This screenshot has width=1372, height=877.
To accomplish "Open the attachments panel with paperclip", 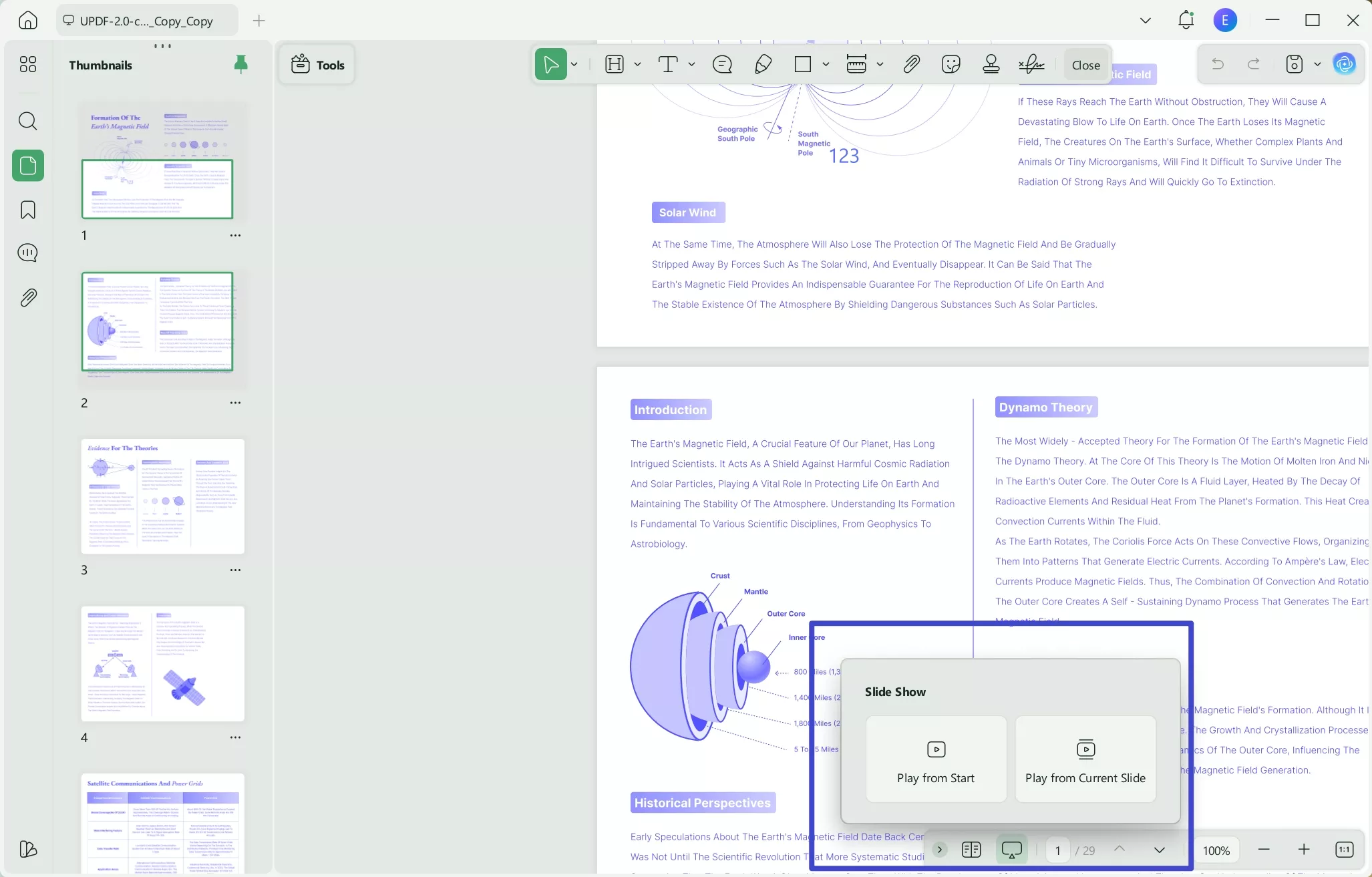I will (27, 297).
